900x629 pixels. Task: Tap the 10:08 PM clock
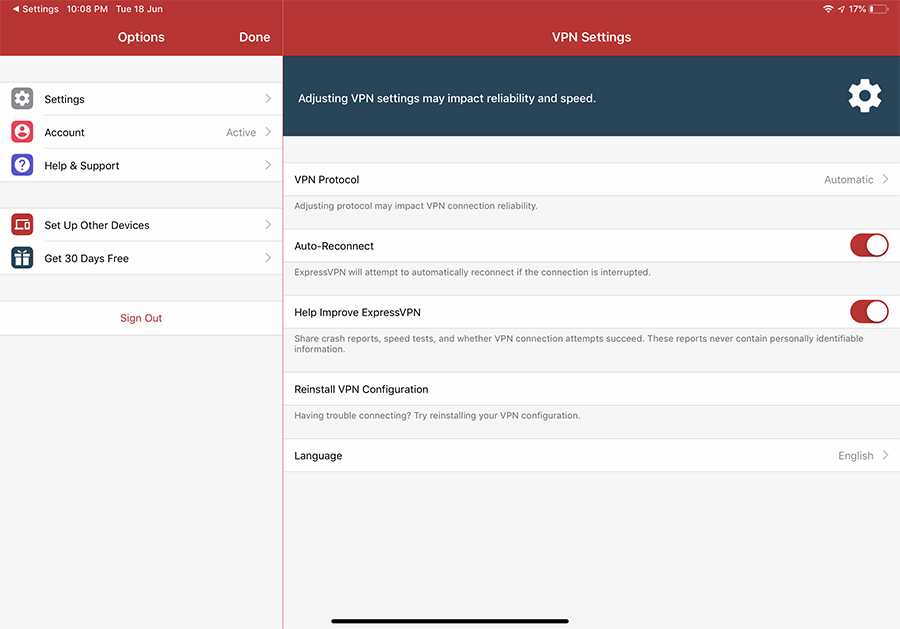pos(87,9)
